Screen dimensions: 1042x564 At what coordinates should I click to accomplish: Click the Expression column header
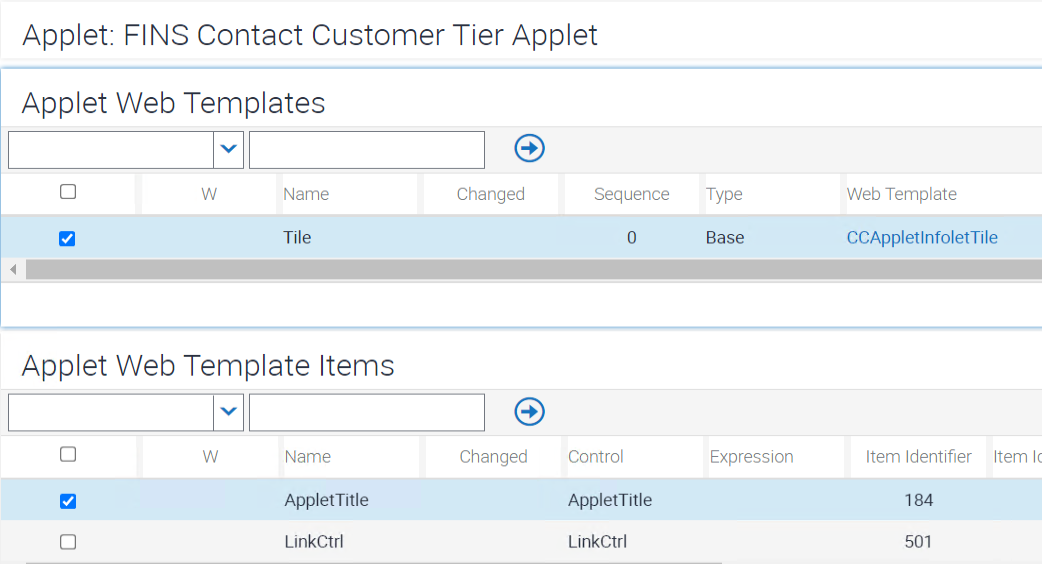pyautogui.click(x=751, y=456)
